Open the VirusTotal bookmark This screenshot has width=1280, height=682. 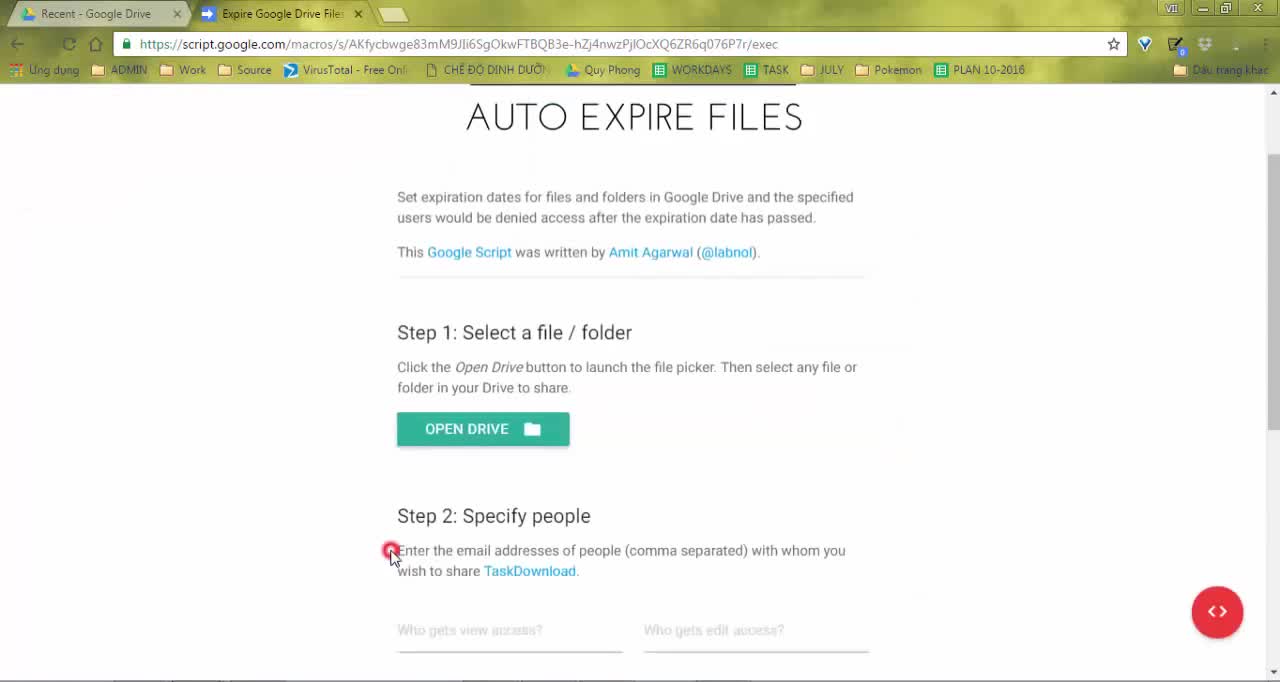[x=346, y=70]
